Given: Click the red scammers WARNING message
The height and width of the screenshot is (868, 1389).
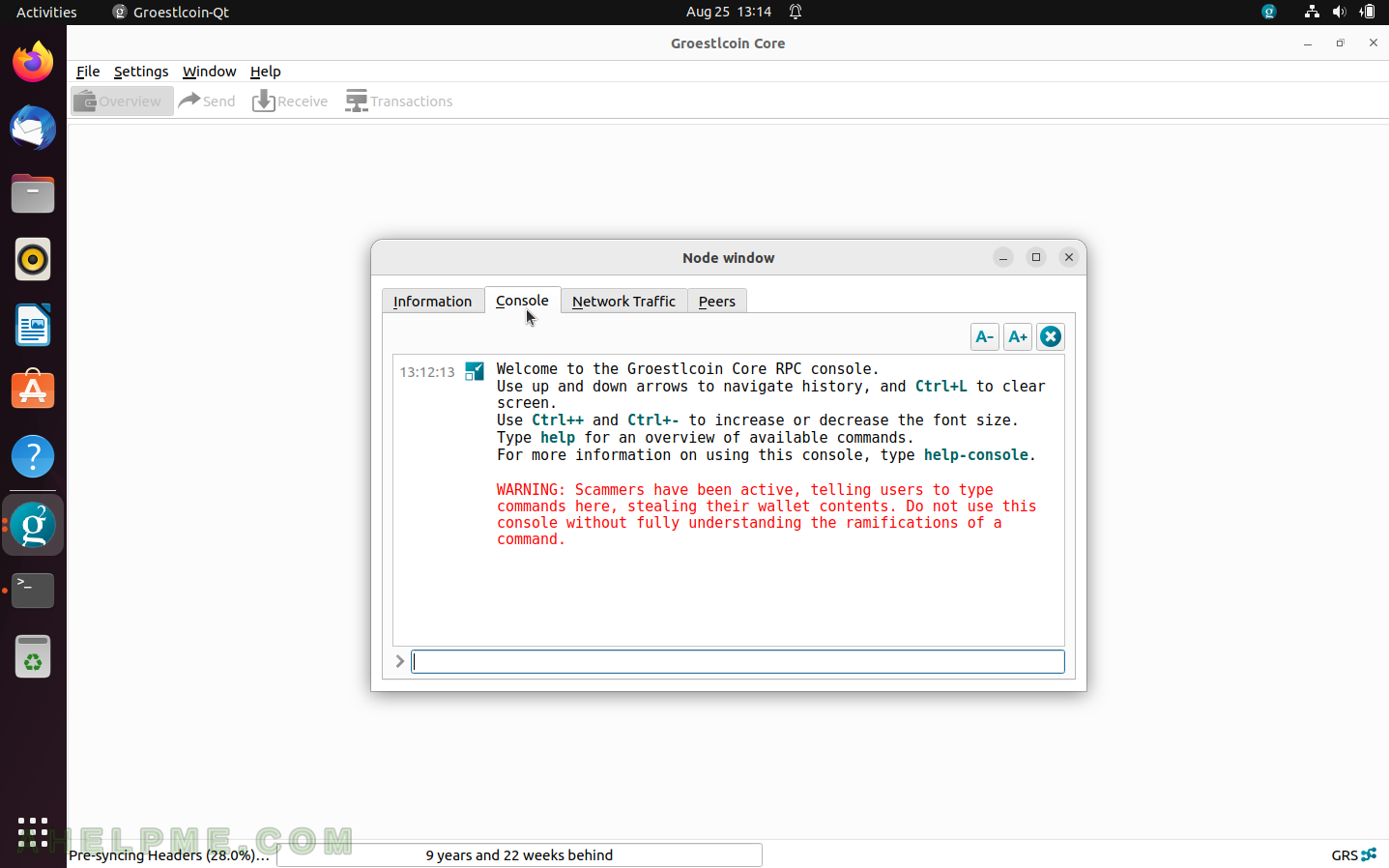Looking at the screenshot, I should point(767,514).
